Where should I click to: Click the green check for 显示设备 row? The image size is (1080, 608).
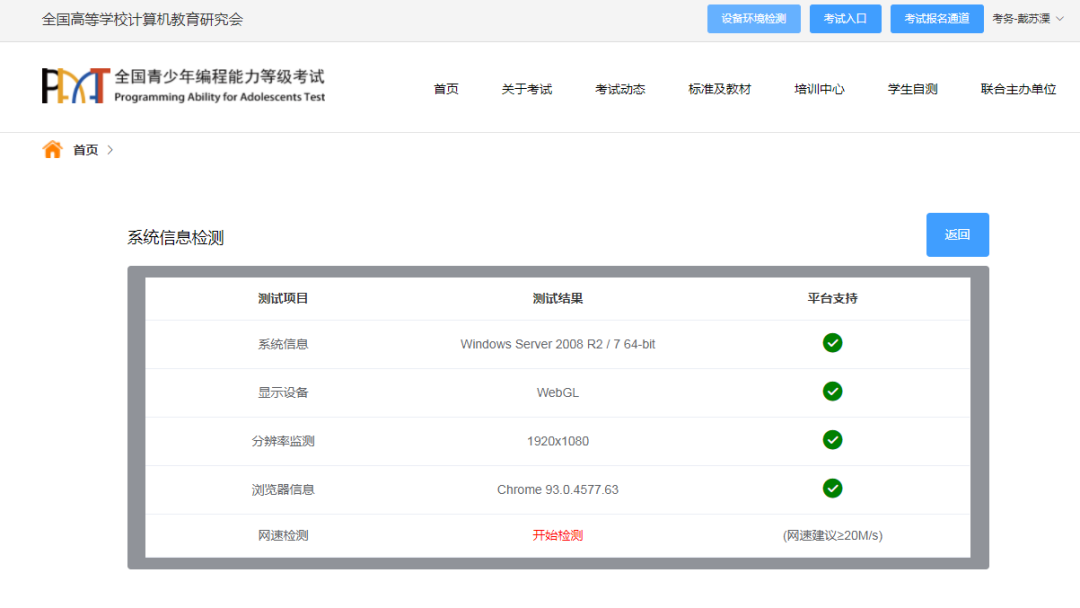coord(832,391)
